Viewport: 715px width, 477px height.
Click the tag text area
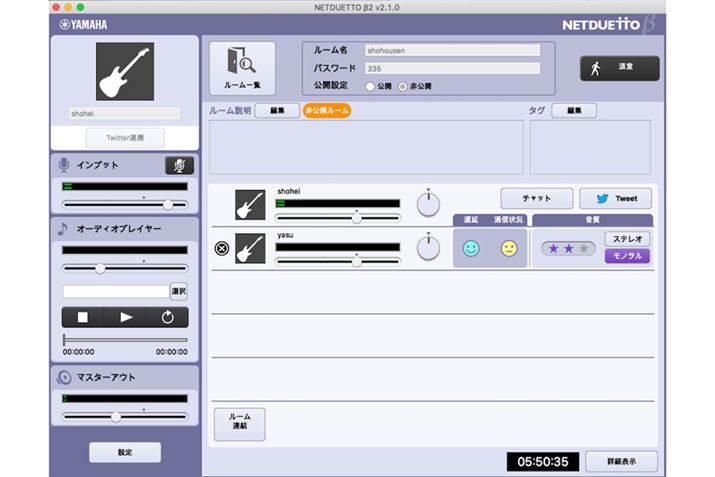pos(590,147)
